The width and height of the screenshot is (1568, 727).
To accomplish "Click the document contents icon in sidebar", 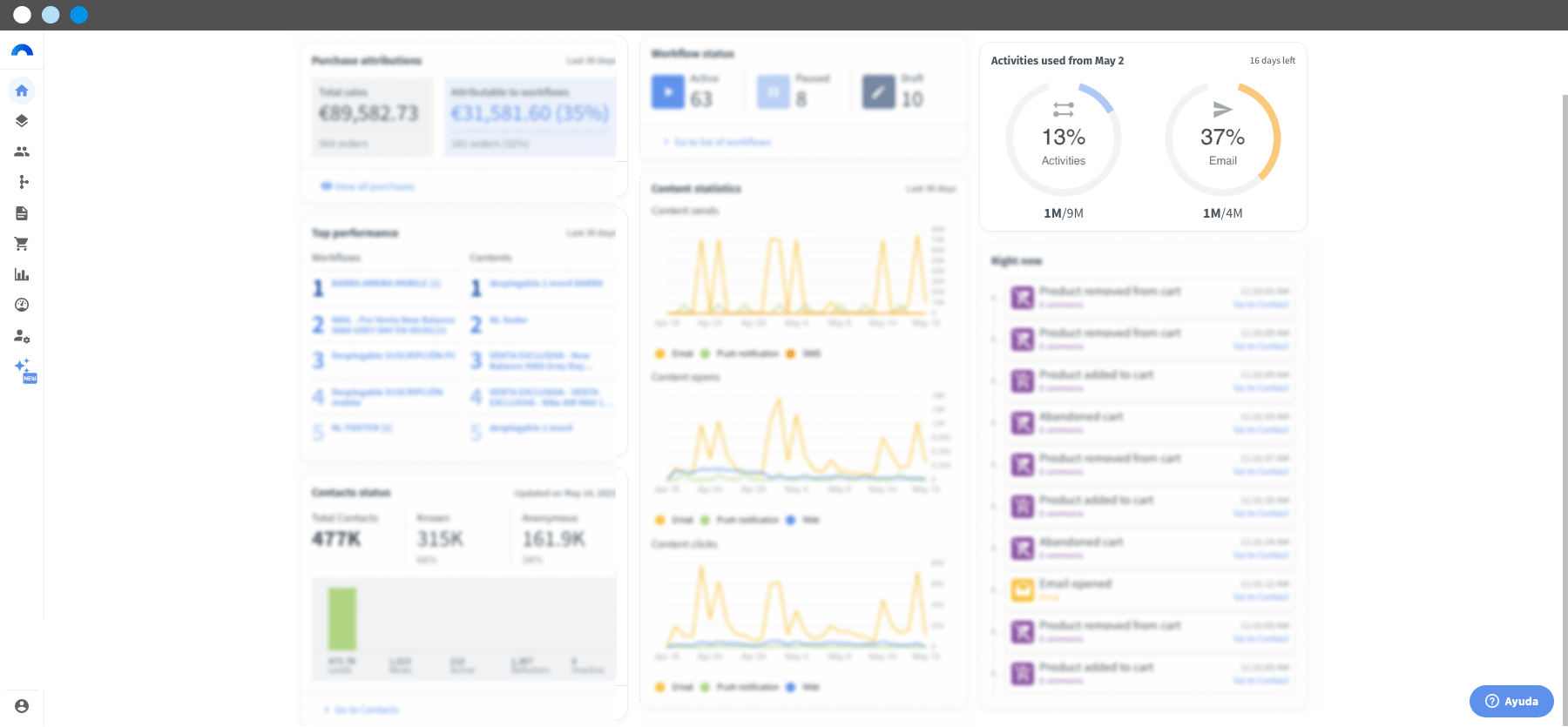I will tap(22, 213).
